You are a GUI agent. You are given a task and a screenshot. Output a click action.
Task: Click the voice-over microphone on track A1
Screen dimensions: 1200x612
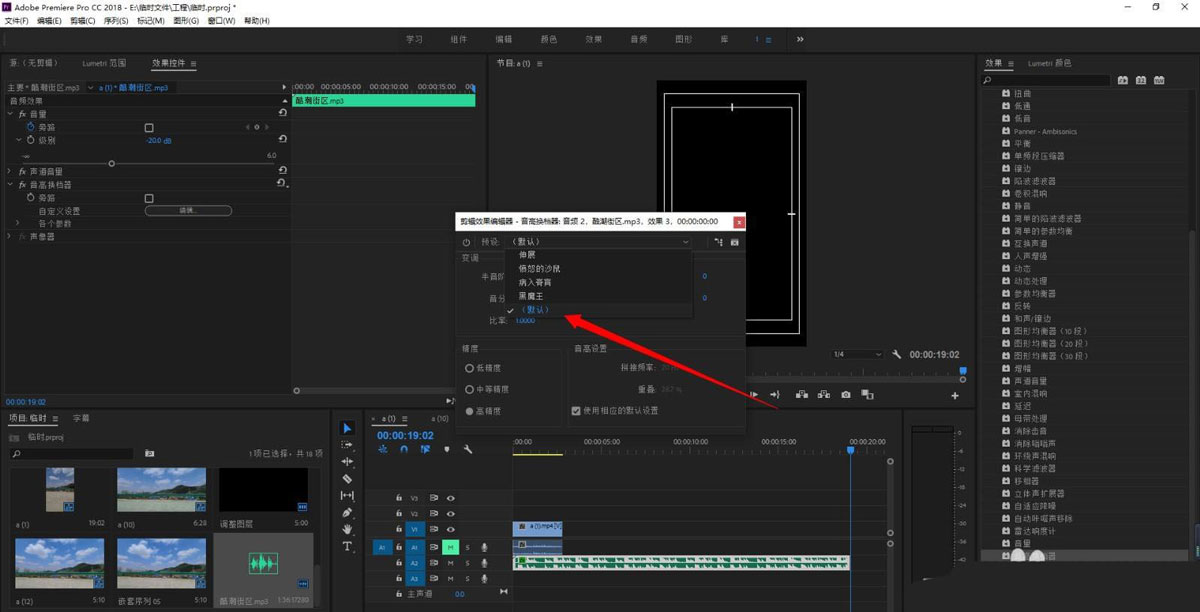484,547
